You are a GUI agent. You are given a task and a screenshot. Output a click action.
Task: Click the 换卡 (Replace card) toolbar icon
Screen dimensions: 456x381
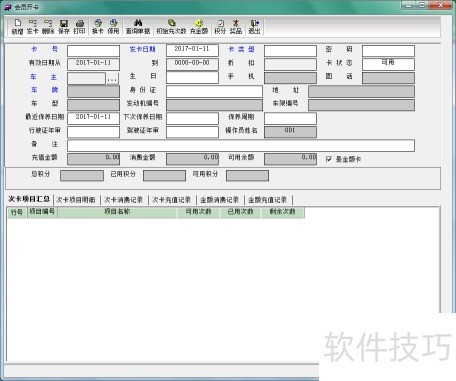(98, 27)
